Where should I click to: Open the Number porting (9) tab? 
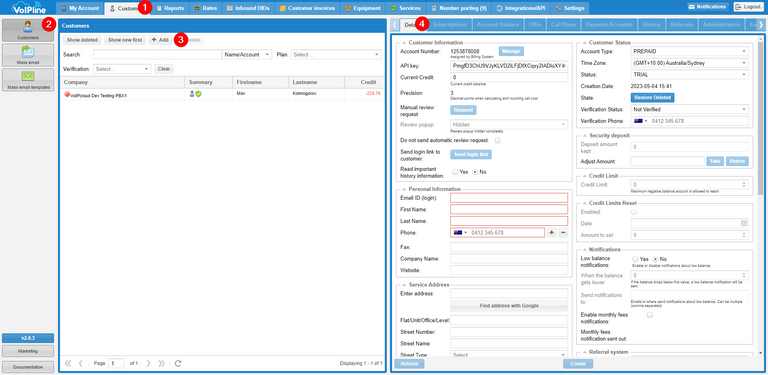pyautogui.click(x=459, y=8)
